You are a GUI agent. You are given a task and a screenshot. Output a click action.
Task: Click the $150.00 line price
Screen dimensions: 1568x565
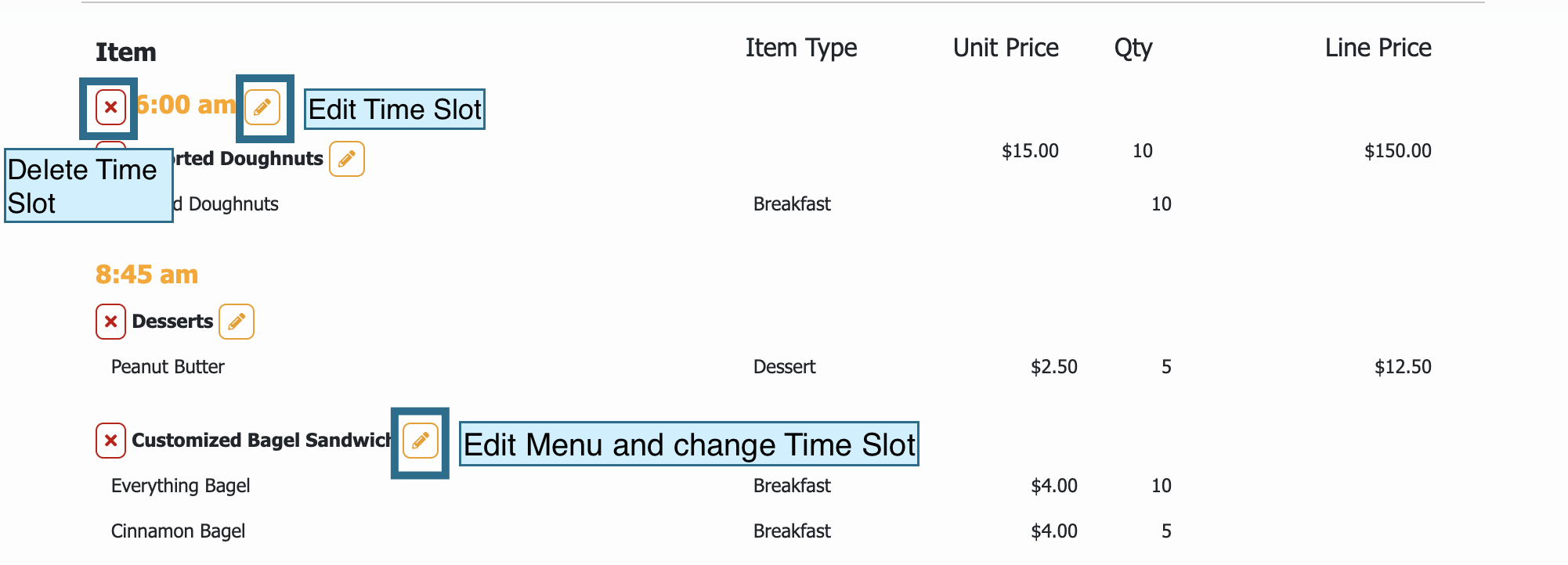tap(1398, 151)
